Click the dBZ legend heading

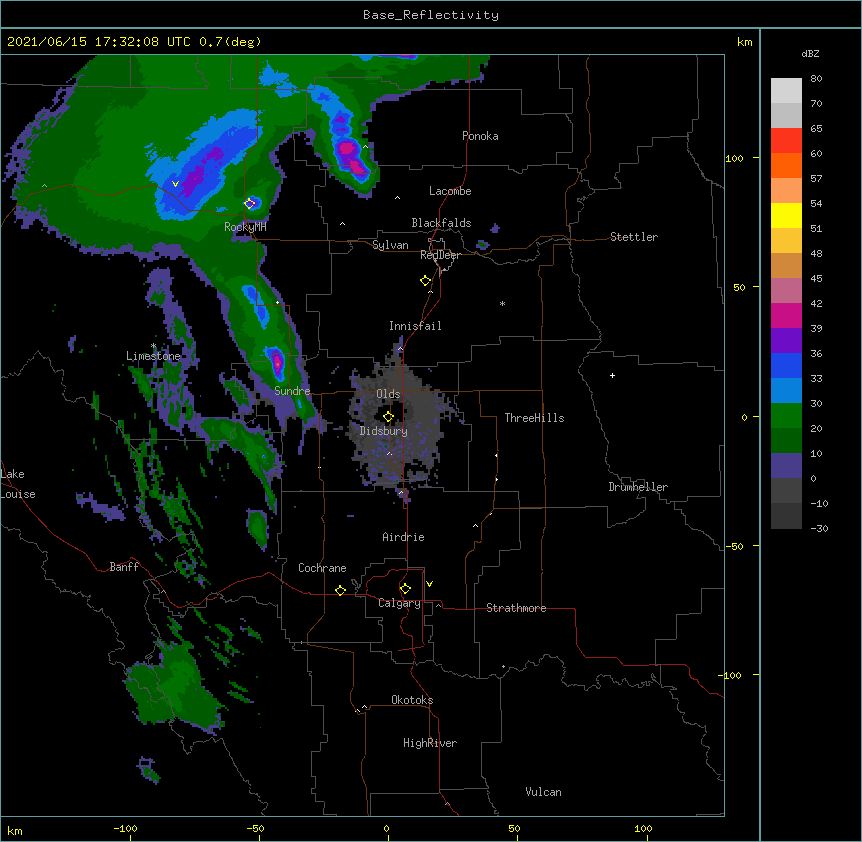point(810,54)
